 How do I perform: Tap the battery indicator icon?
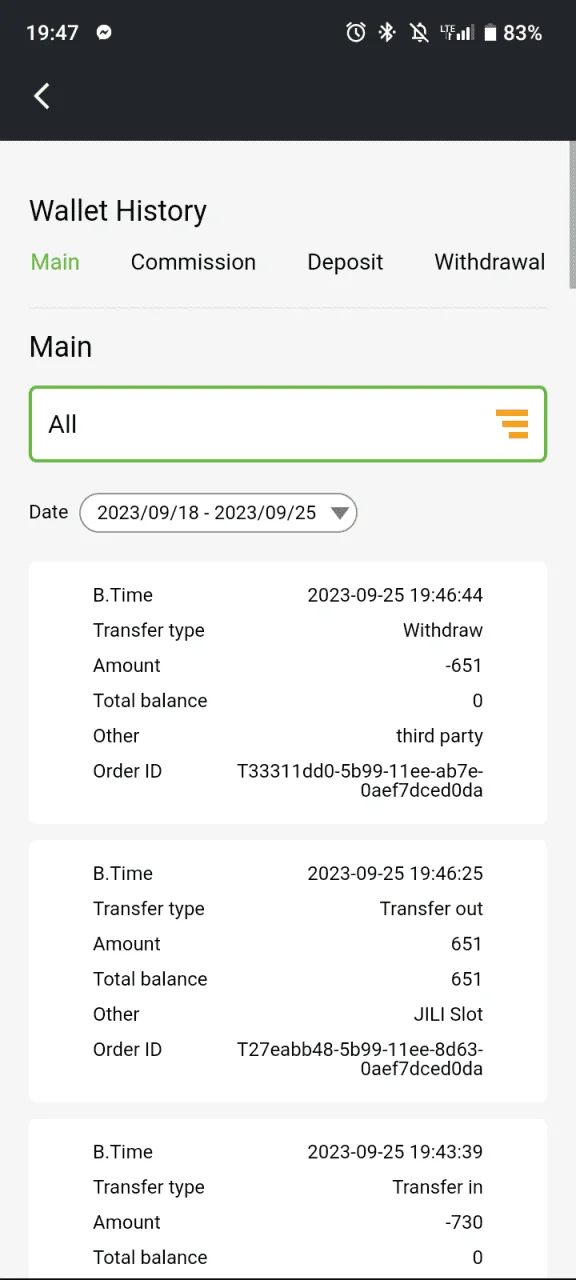pos(490,33)
